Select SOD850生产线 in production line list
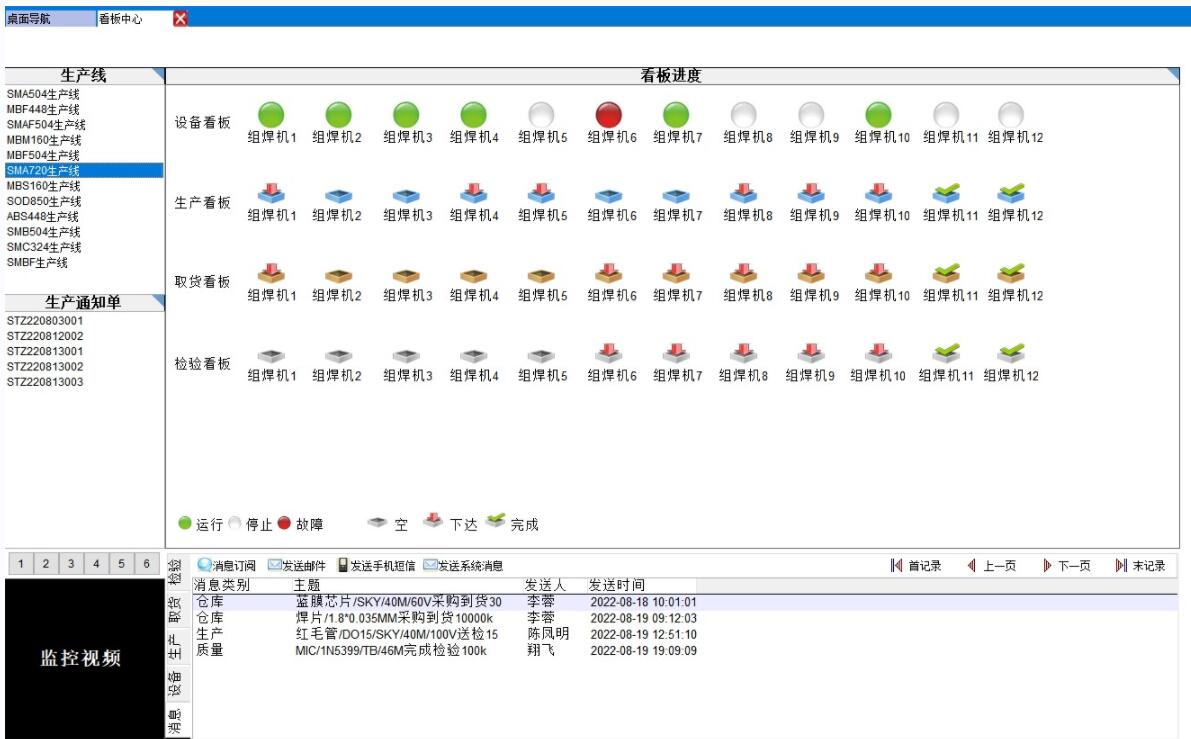 click(42, 201)
